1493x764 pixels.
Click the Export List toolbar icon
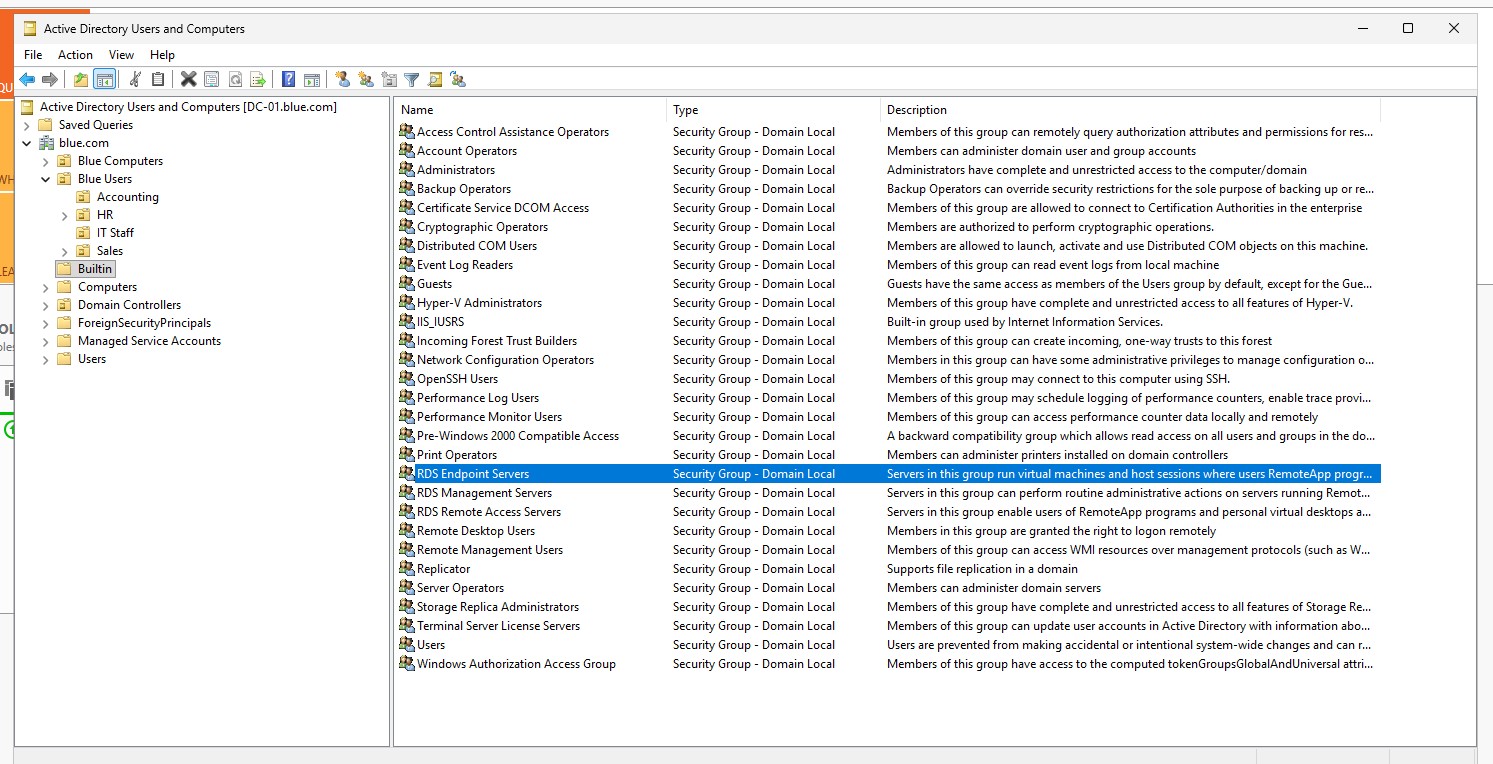258,80
